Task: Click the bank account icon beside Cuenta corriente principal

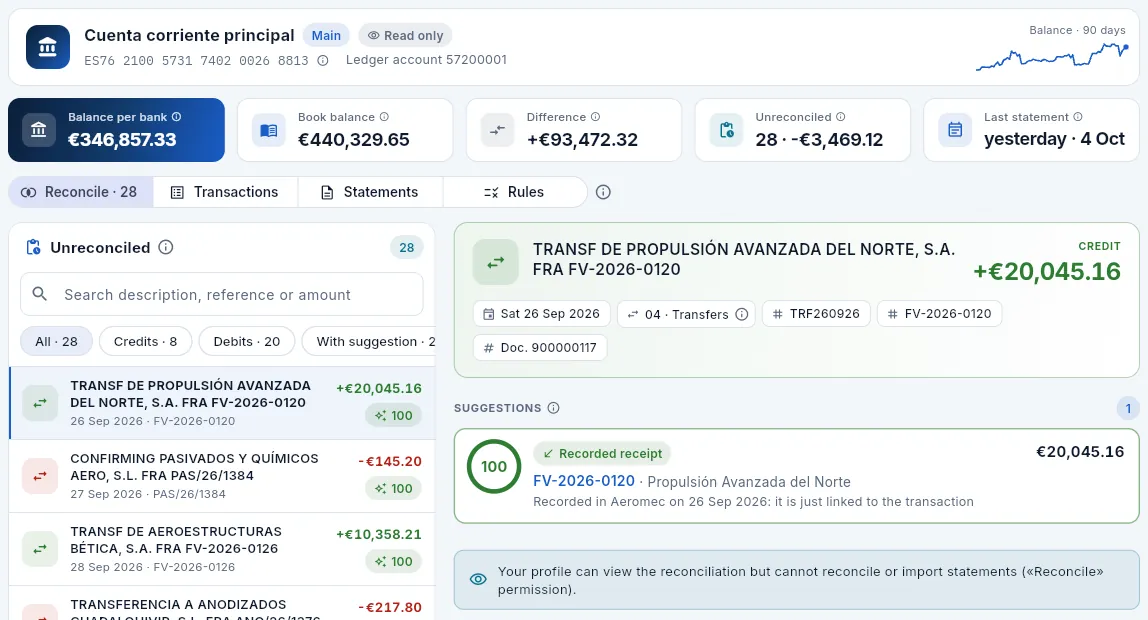Action: [x=48, y=47]
